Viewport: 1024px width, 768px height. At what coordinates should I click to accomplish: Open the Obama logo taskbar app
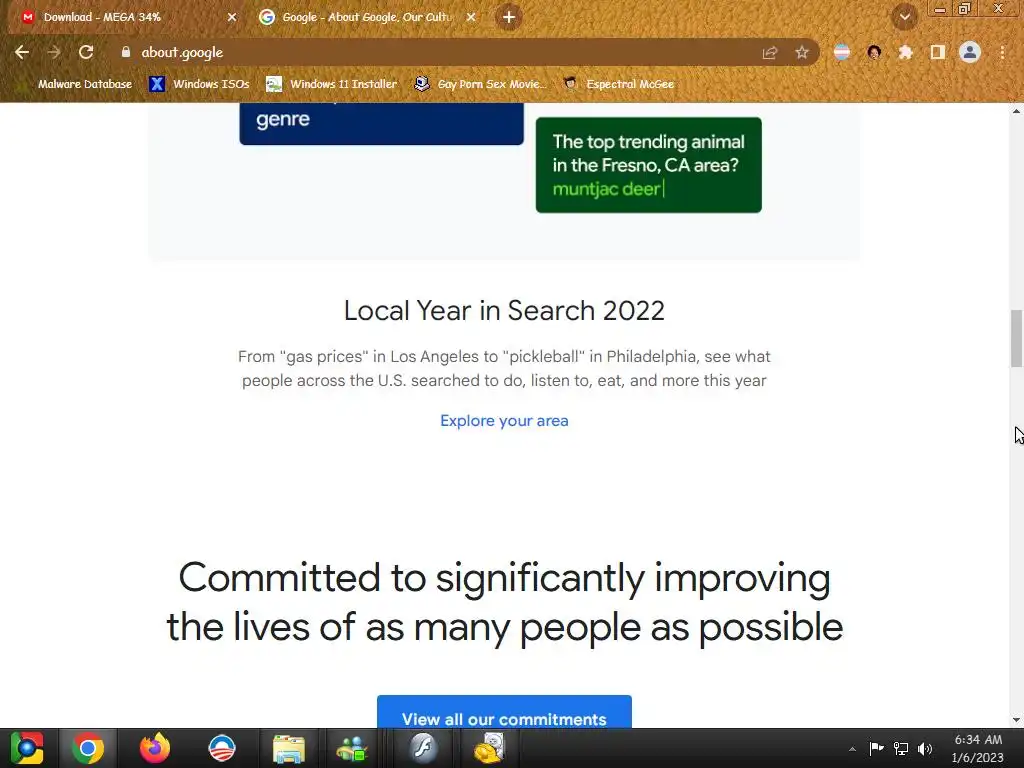coord(222,748)
